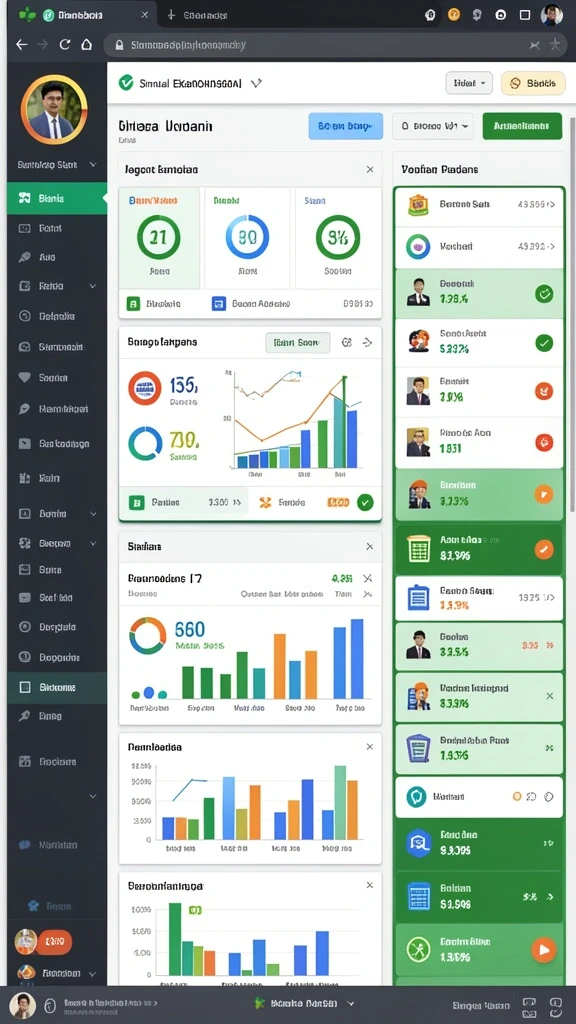The height and width of the screenshot is (1024, 576).
Task: Open the orange round extension in browser toolbar
Action: [454, 14]
